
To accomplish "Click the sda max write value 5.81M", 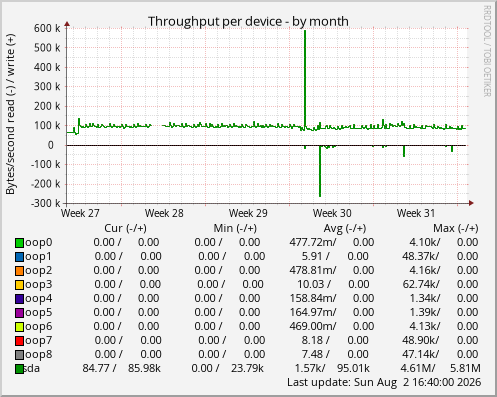I will [x=465, y=368].
